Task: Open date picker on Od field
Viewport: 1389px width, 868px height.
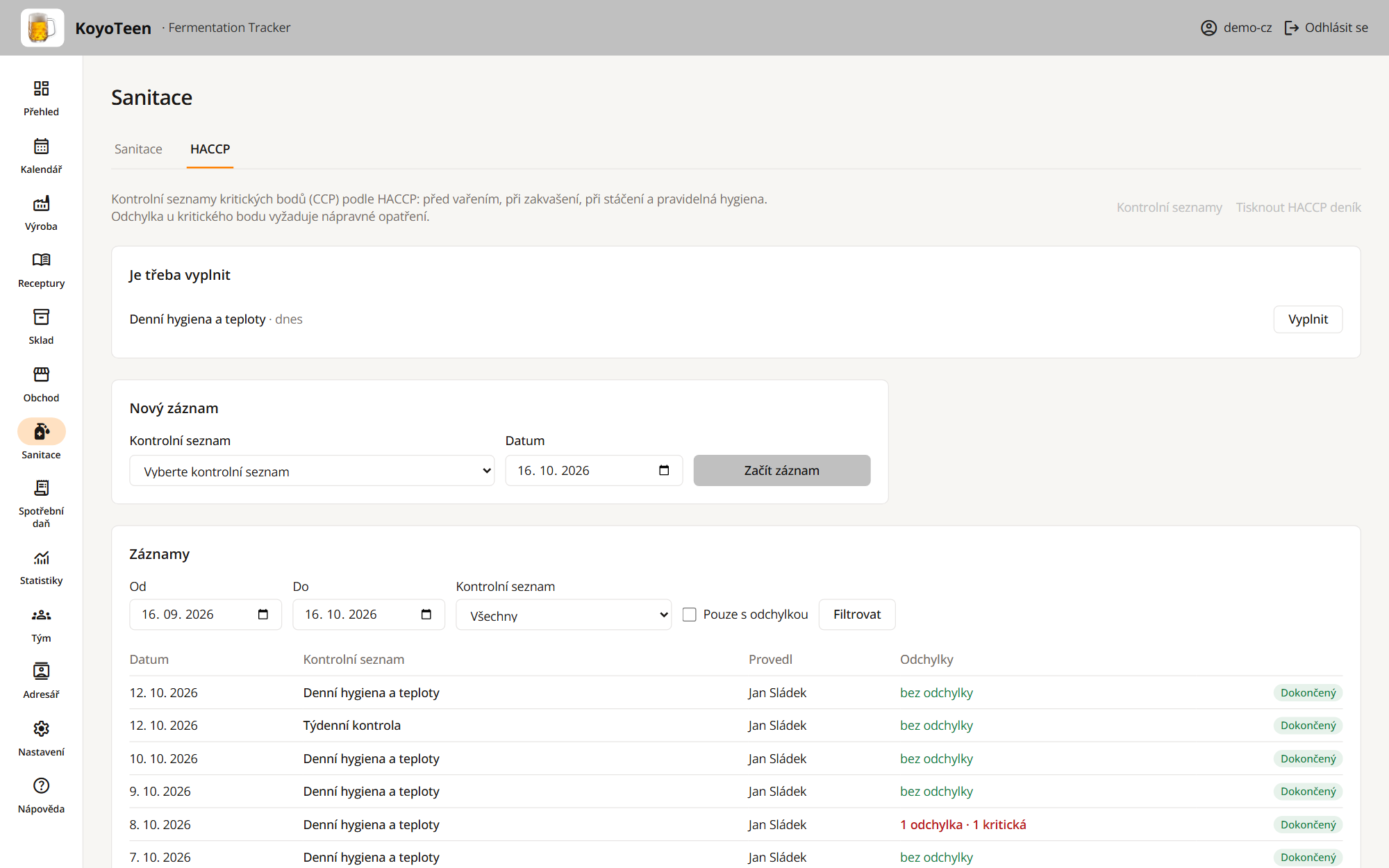Action: tap(263, 615)
